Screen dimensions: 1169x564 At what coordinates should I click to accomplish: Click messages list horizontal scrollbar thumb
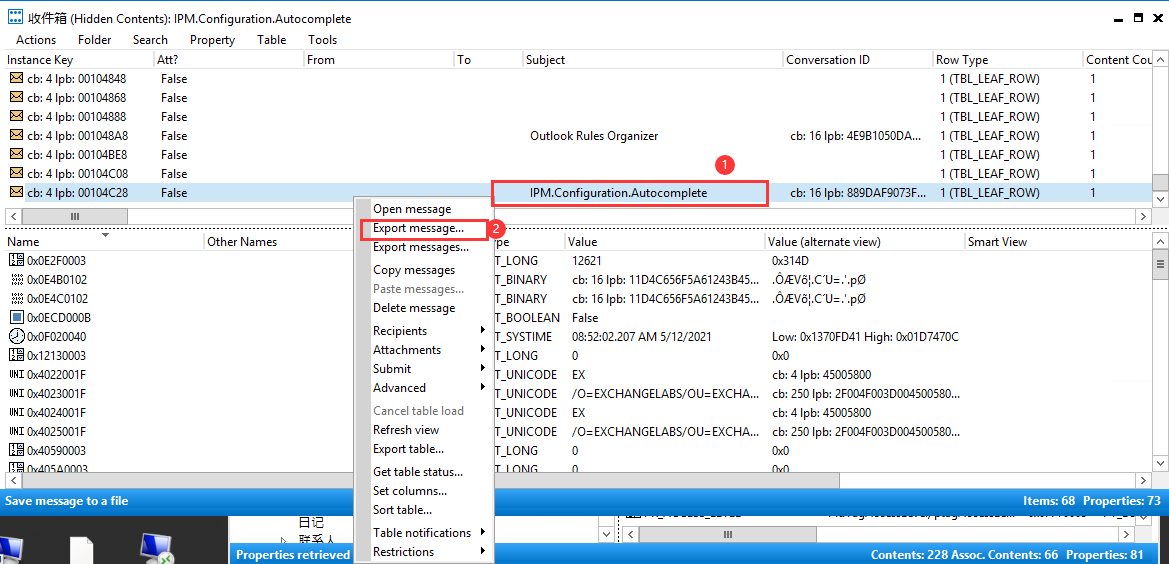pyautogui.click(x=75, y=216)
